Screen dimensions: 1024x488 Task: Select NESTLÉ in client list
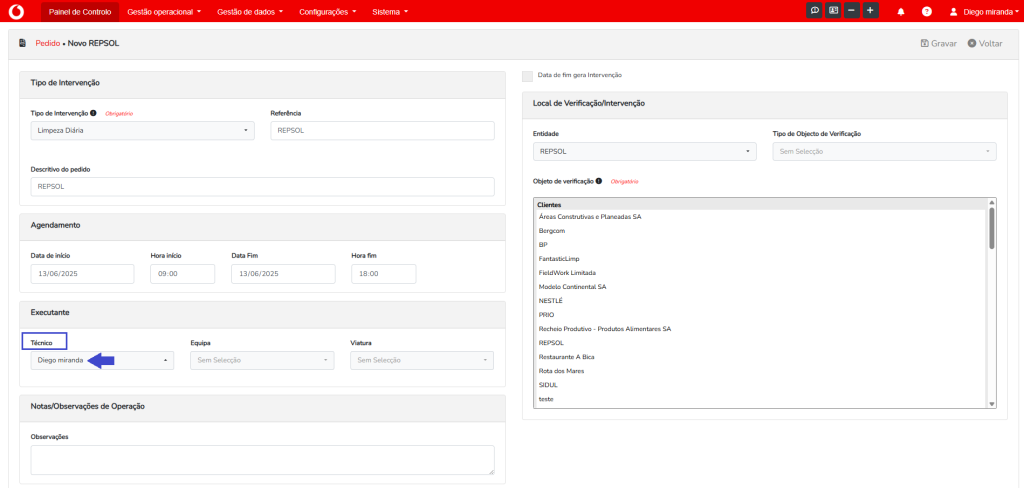[551, 301]
